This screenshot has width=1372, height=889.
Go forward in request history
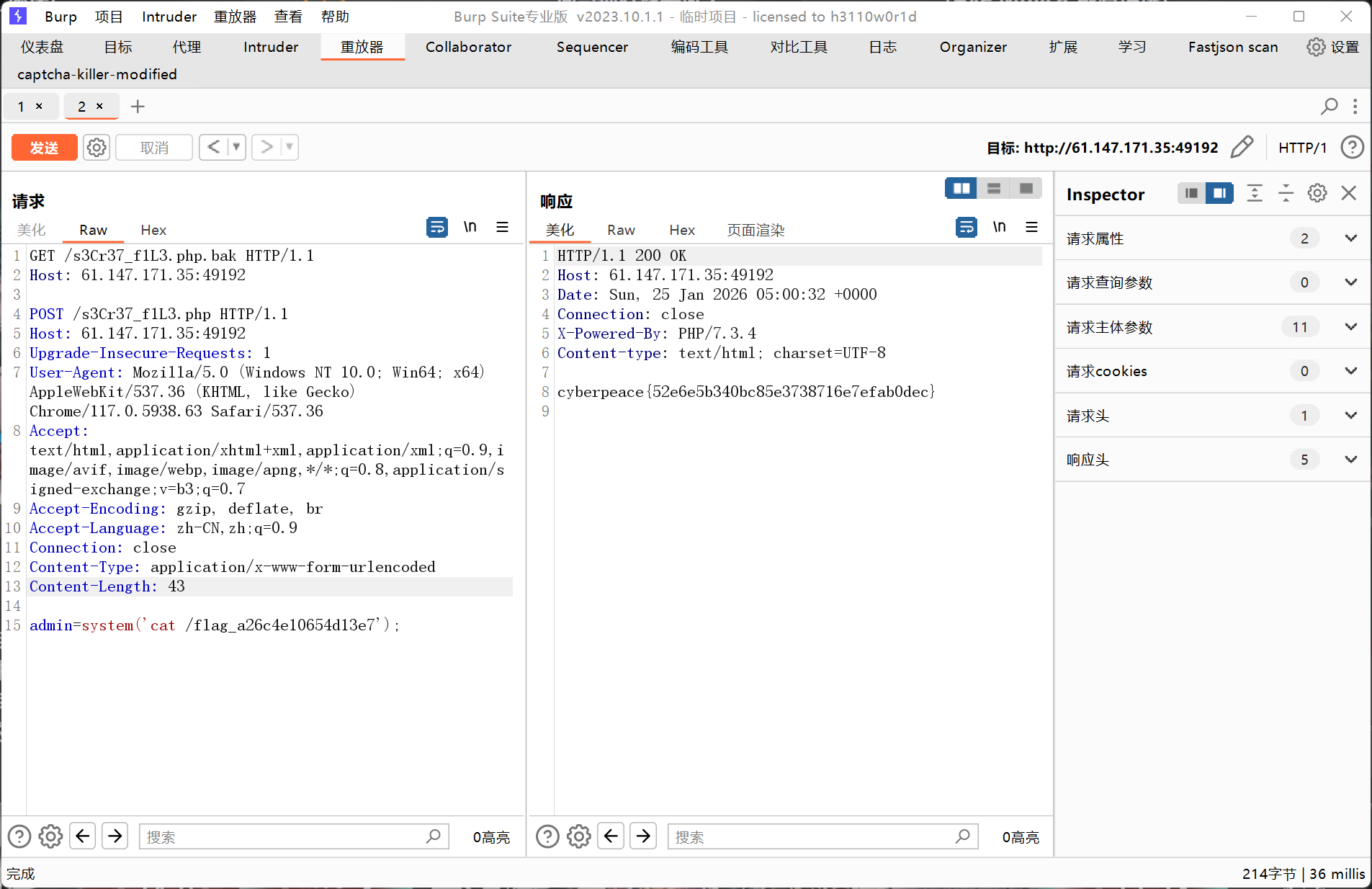(x=267, y=147)
